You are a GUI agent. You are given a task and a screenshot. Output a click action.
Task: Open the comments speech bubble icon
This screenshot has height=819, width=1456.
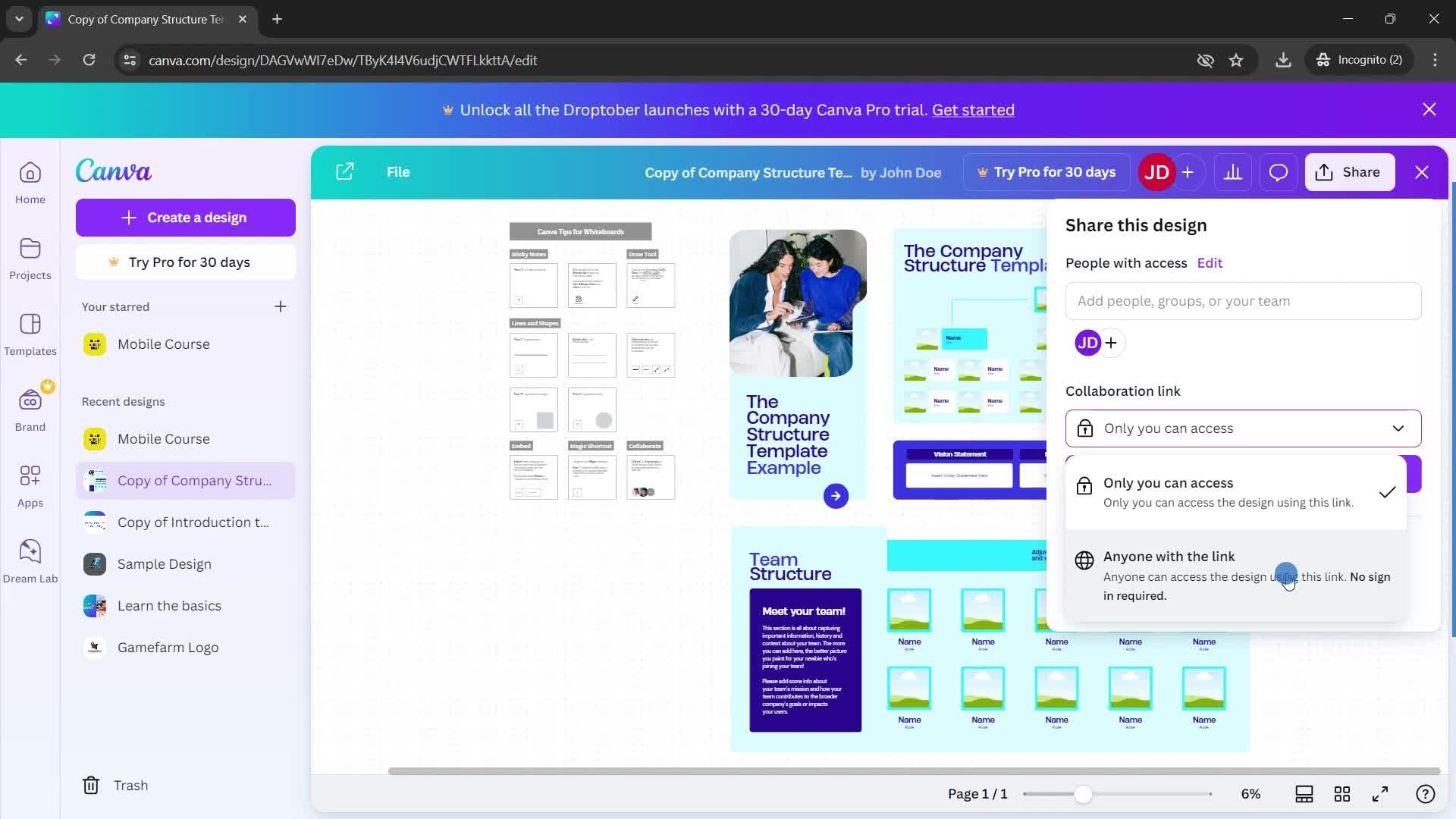[x=1279, y=172]
